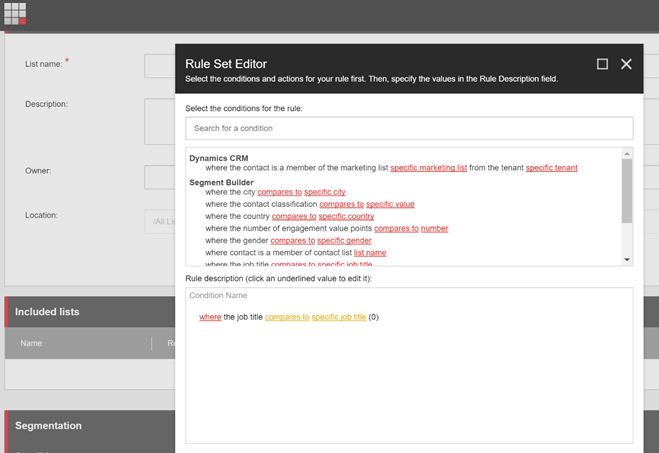Click the Search for a condition field

click(408, 128)
